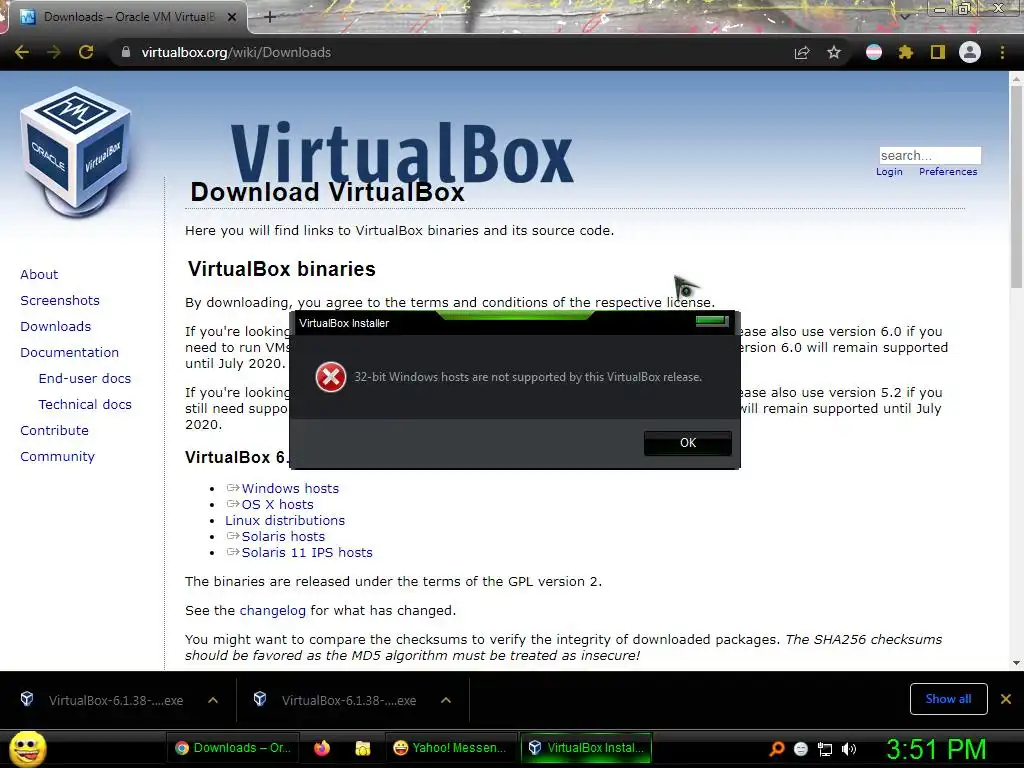Open the striped extension icon in toolbar
The width and height of the screenshot is (1024, 768).
[874, 52]
